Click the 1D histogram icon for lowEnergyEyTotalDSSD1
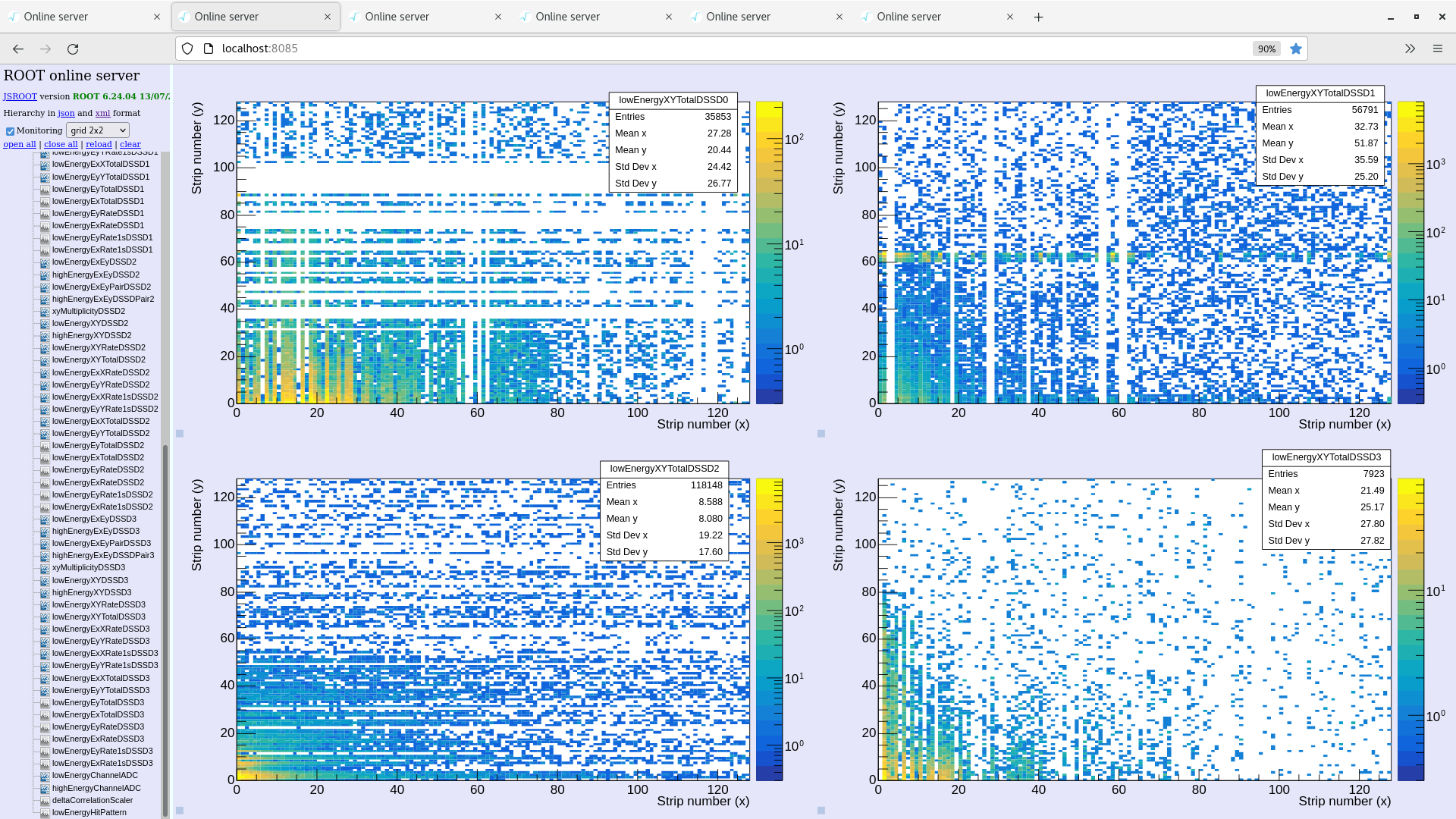 coord(45,190)
